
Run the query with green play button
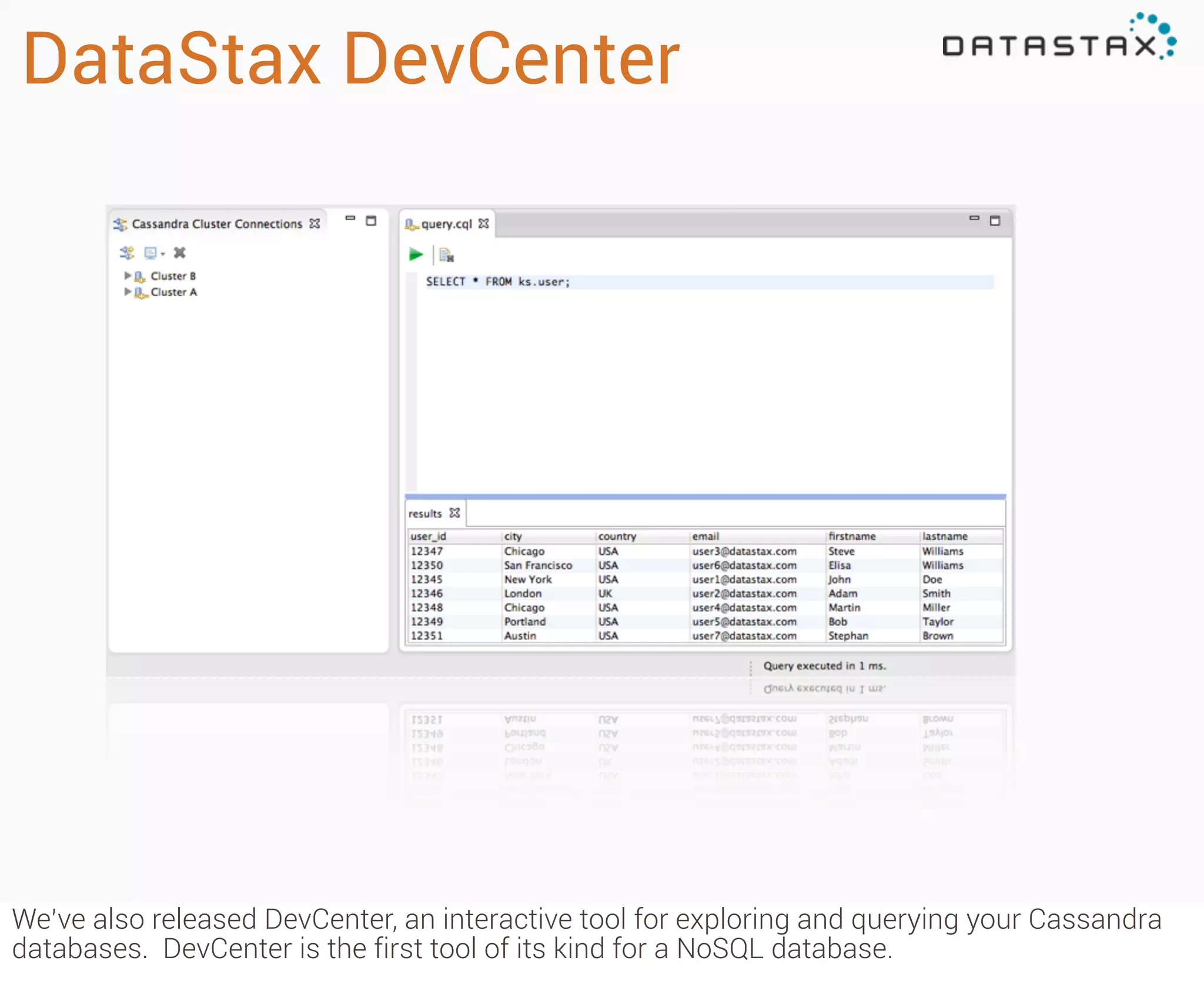point(416,255)
